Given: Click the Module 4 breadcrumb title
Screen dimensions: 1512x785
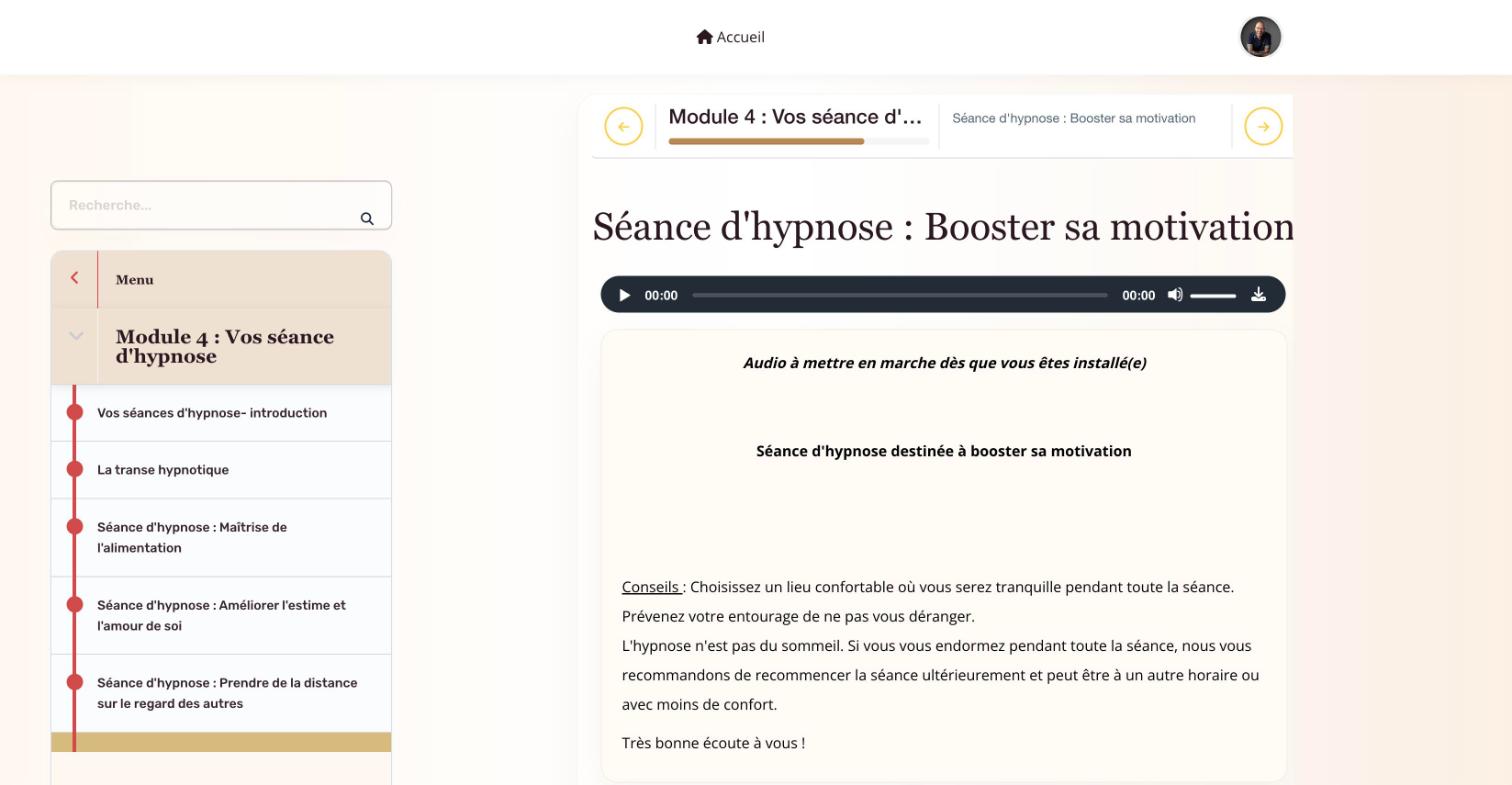Looking at the screenshot, I should (795, 117).
